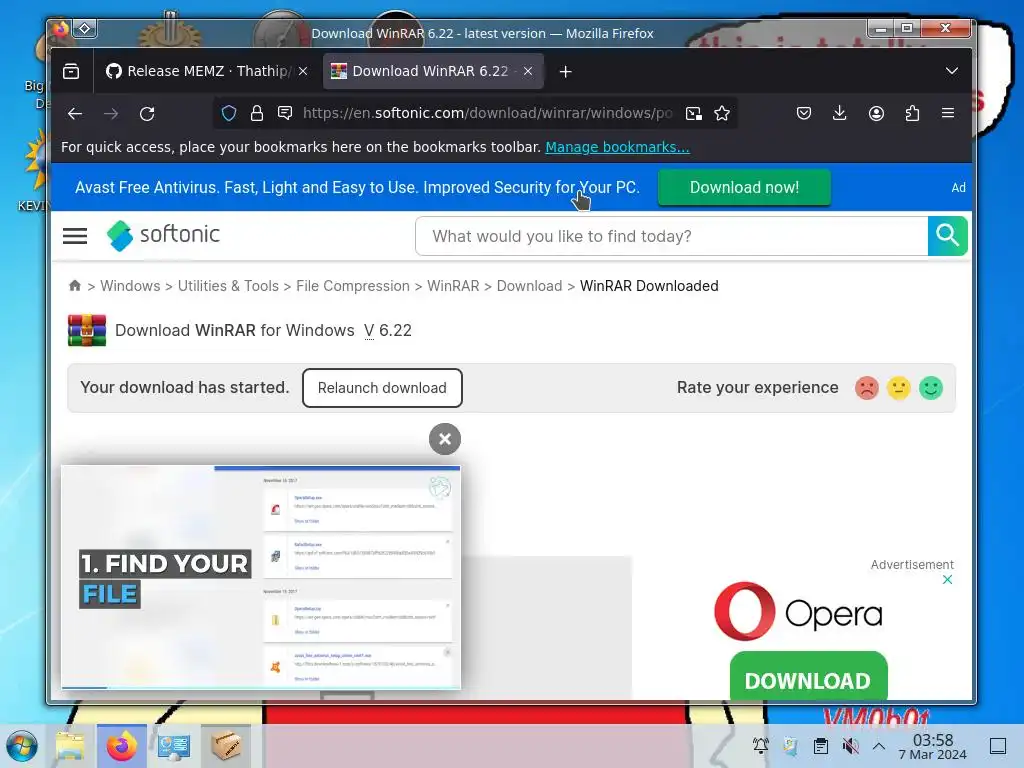Open the WinRAR breadcrumb link
The image size is (1024, 768).
coord(453,286)
